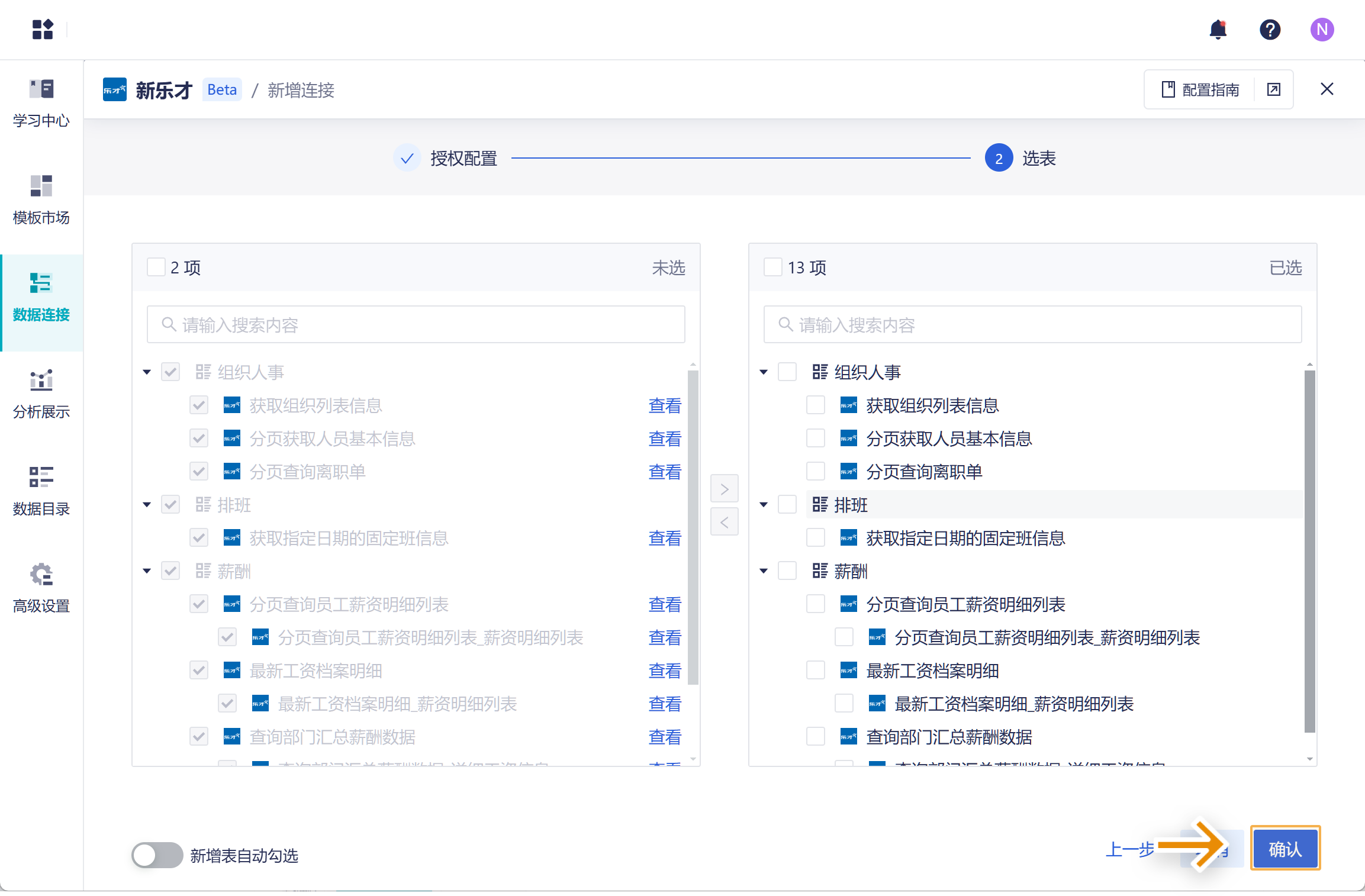Click the 确认 button
This screenshot has height=896, width=1365.
tap(1285, 849)
